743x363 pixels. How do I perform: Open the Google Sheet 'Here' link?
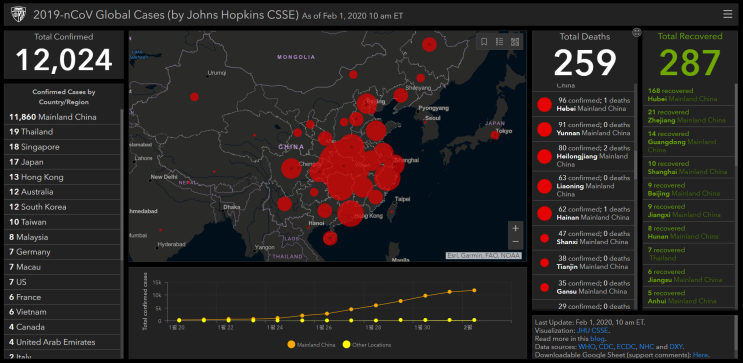699,354
